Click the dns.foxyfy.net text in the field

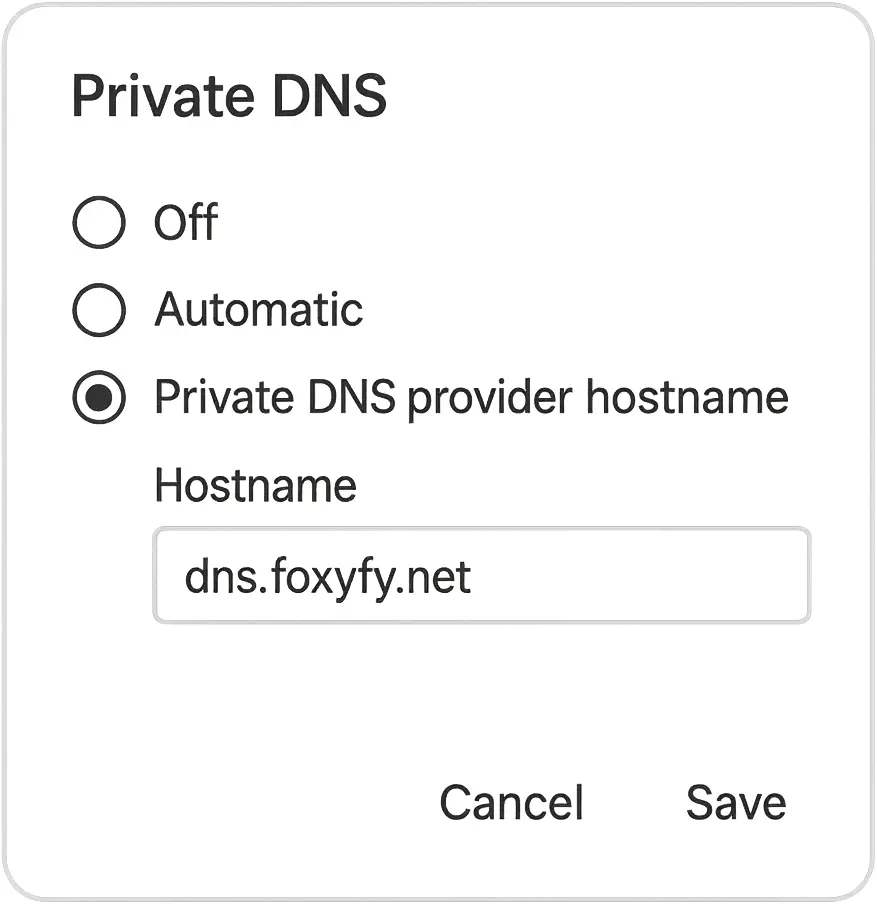(x=328, y=577)
